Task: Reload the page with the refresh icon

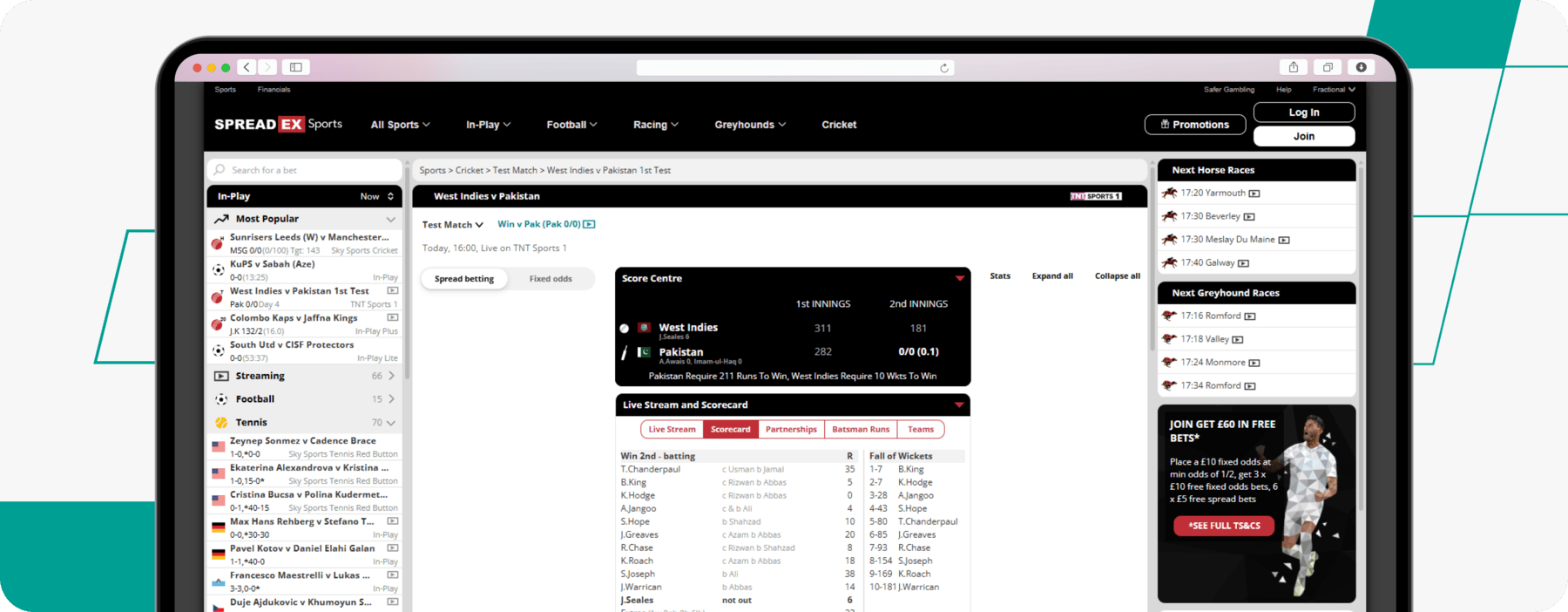Action: point(944,68)
